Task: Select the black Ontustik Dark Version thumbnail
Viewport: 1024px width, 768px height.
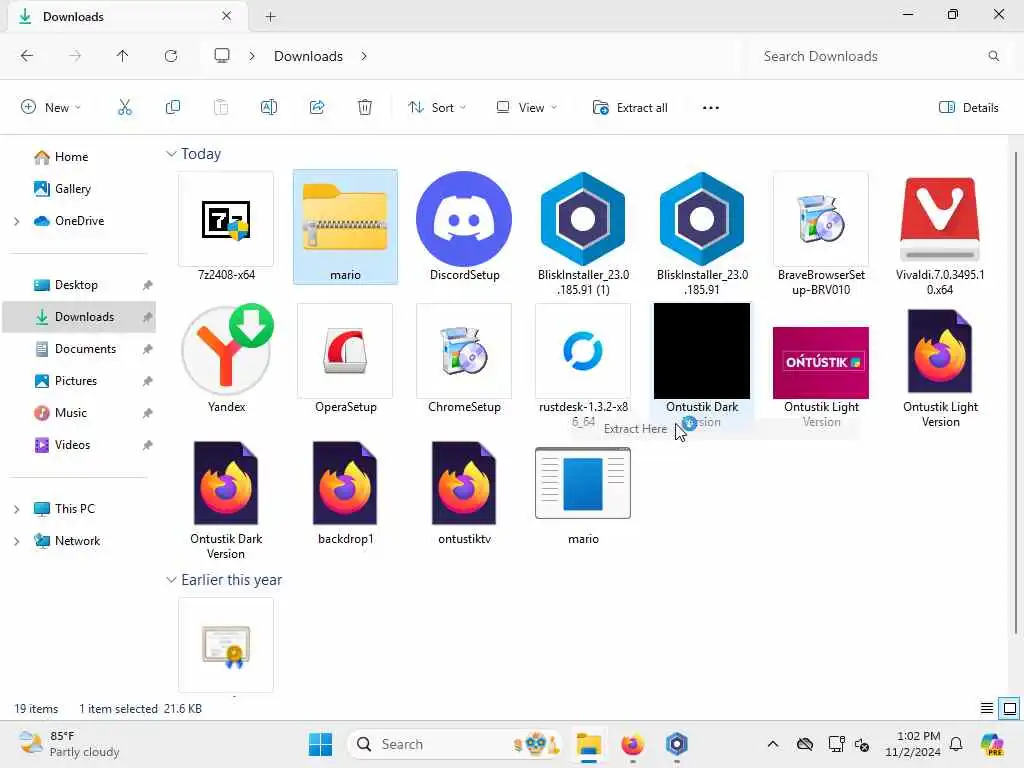Action: click(702, 351)
